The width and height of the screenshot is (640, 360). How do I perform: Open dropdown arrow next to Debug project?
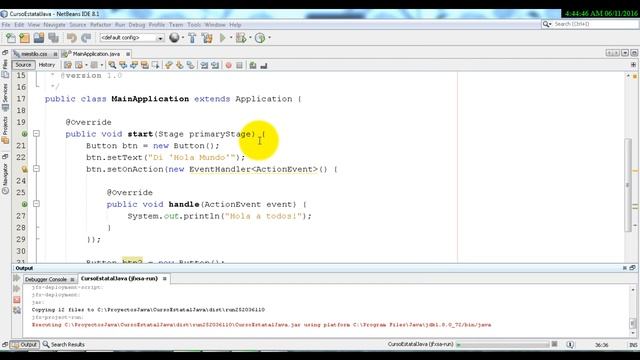(250, 38)
